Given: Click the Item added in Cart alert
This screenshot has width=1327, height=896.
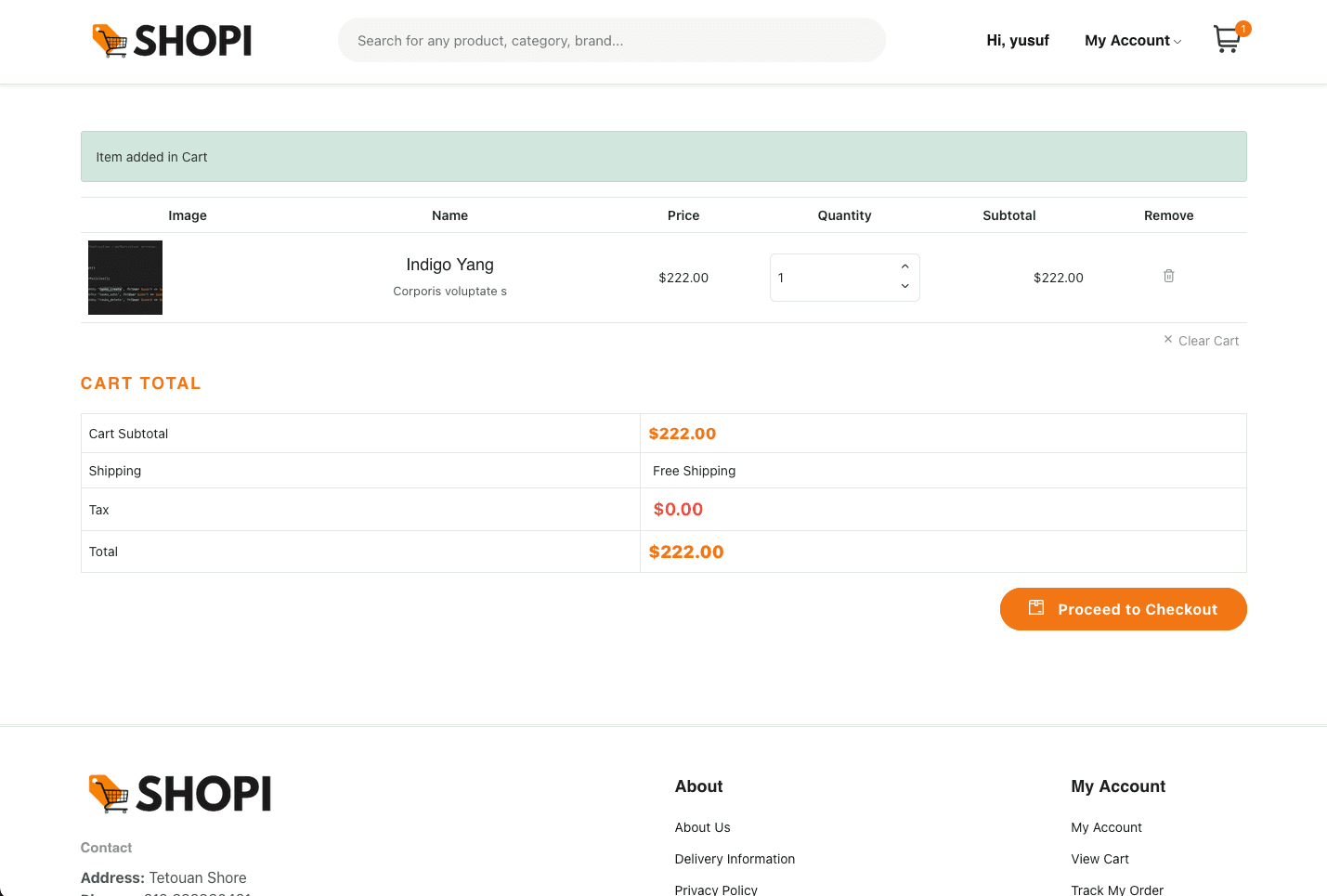Looking at the screenshot, I should (x=663, y=157).
